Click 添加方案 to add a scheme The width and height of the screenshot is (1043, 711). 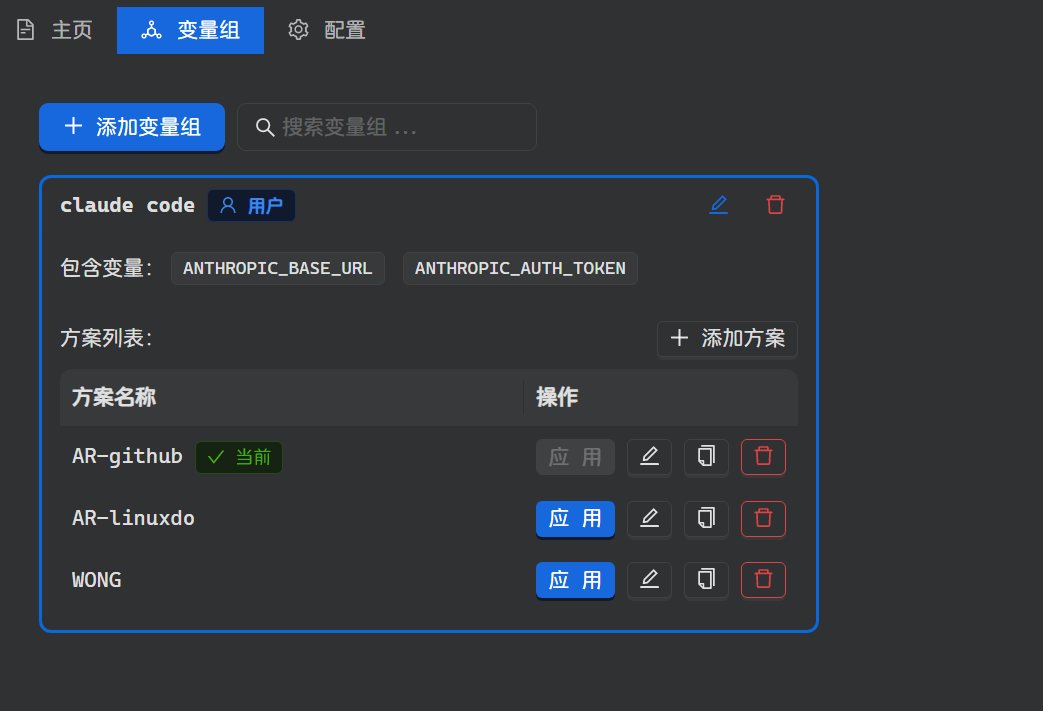coord(727,338)
